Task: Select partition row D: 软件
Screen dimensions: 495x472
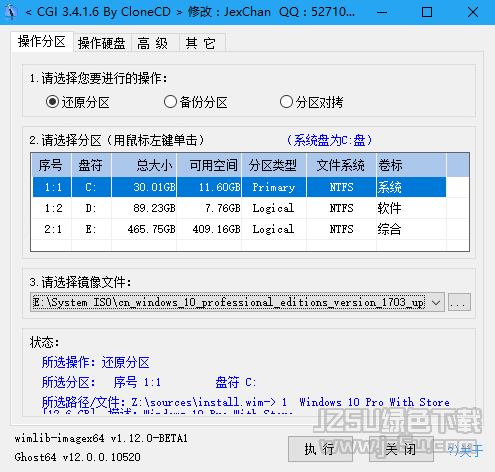Action: 239,208
